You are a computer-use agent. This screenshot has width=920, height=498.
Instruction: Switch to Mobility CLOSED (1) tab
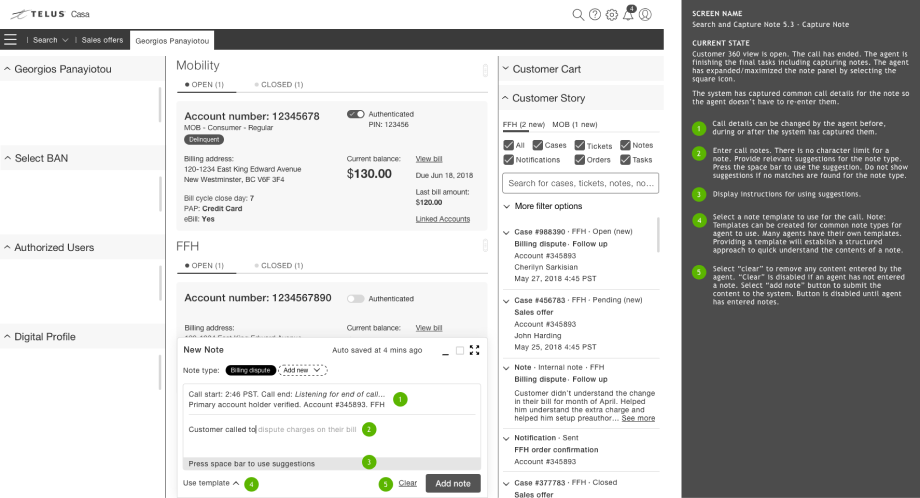(x=279, y=84)
